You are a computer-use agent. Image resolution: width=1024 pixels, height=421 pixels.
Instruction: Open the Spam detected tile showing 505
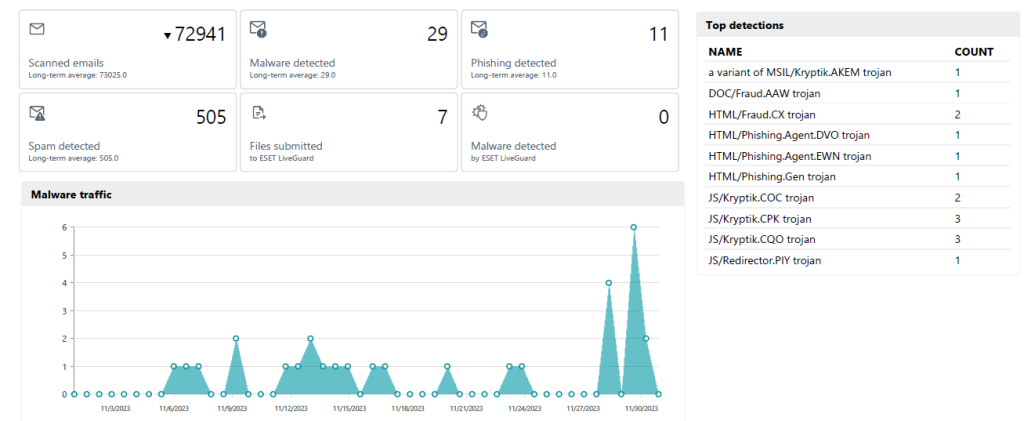coord(127,131)
